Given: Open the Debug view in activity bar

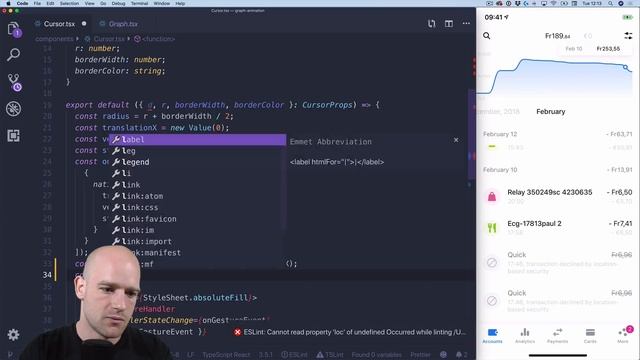Looking at the screenshot, I should point(13,109).
